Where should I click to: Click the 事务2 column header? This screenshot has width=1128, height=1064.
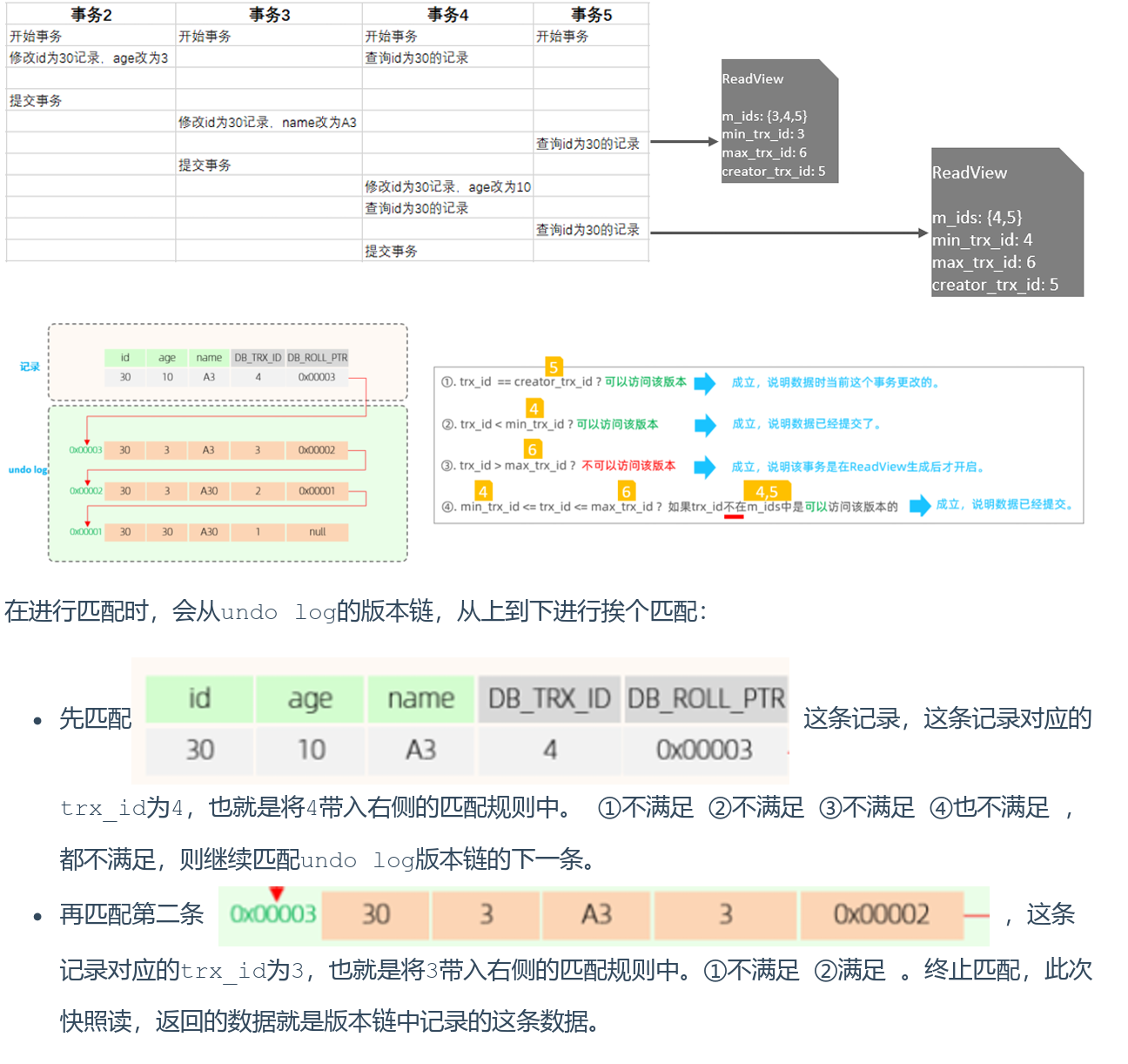tap(91, 14)
